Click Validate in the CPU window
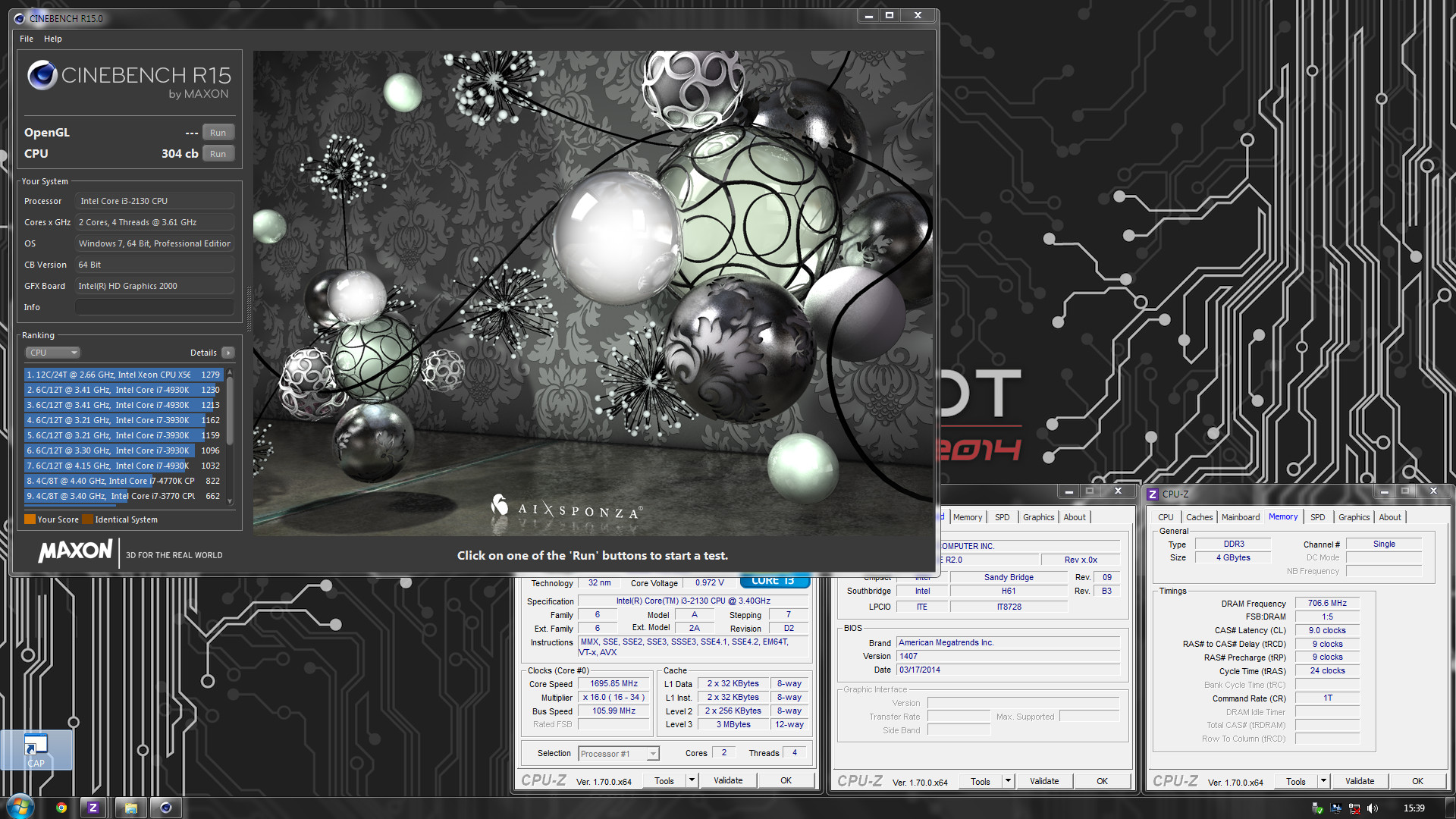Viewport: 1456px width, 819px height. [x=728, y=780]
